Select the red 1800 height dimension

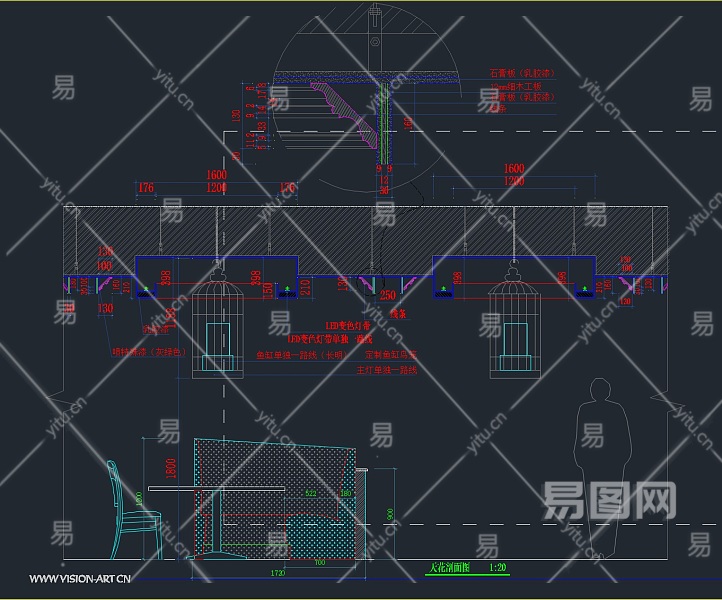click(170, 468)
